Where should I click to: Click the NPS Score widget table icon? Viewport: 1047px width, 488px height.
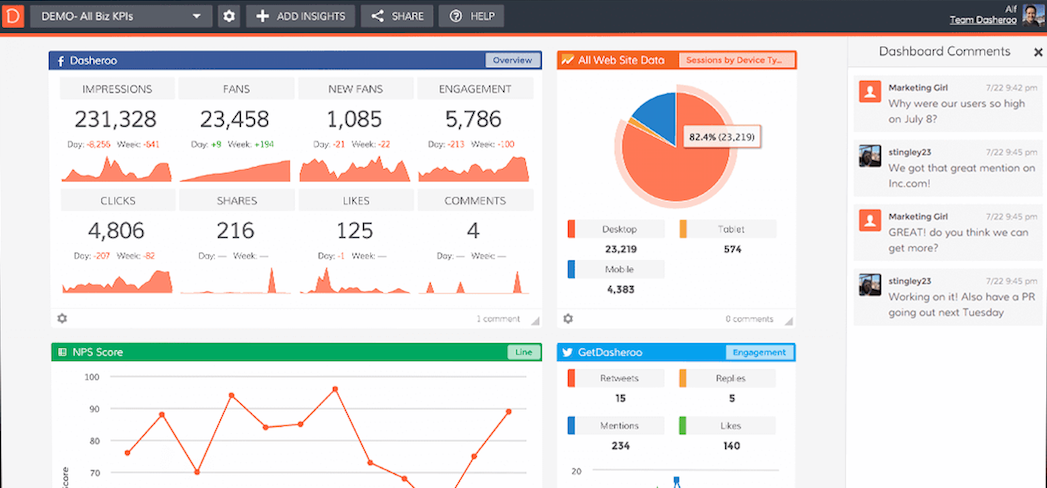(x=62, y=352)
